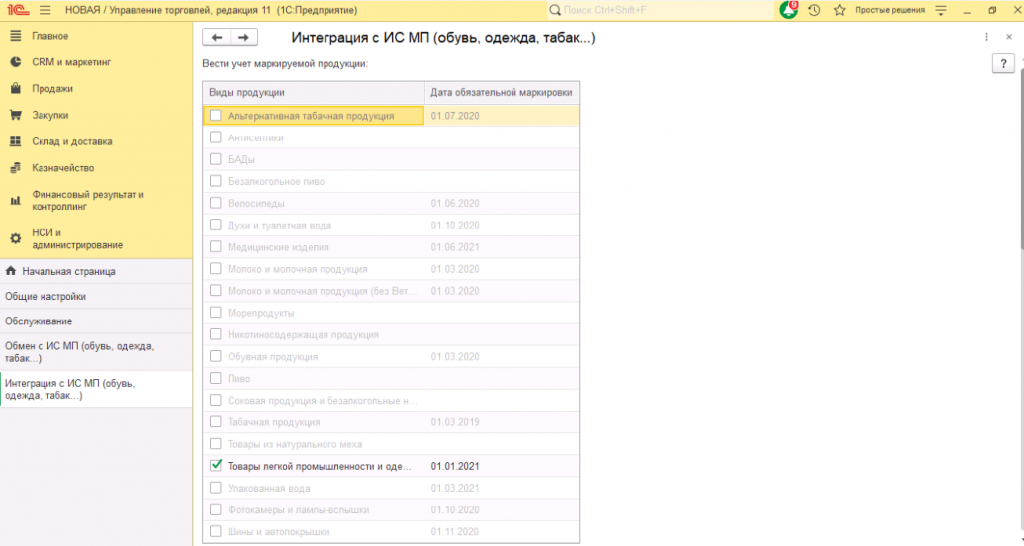1024x546 pixels.
Task: Enable Альтернативная табачная продукция checkbox
Action: [x=215, y=116]
